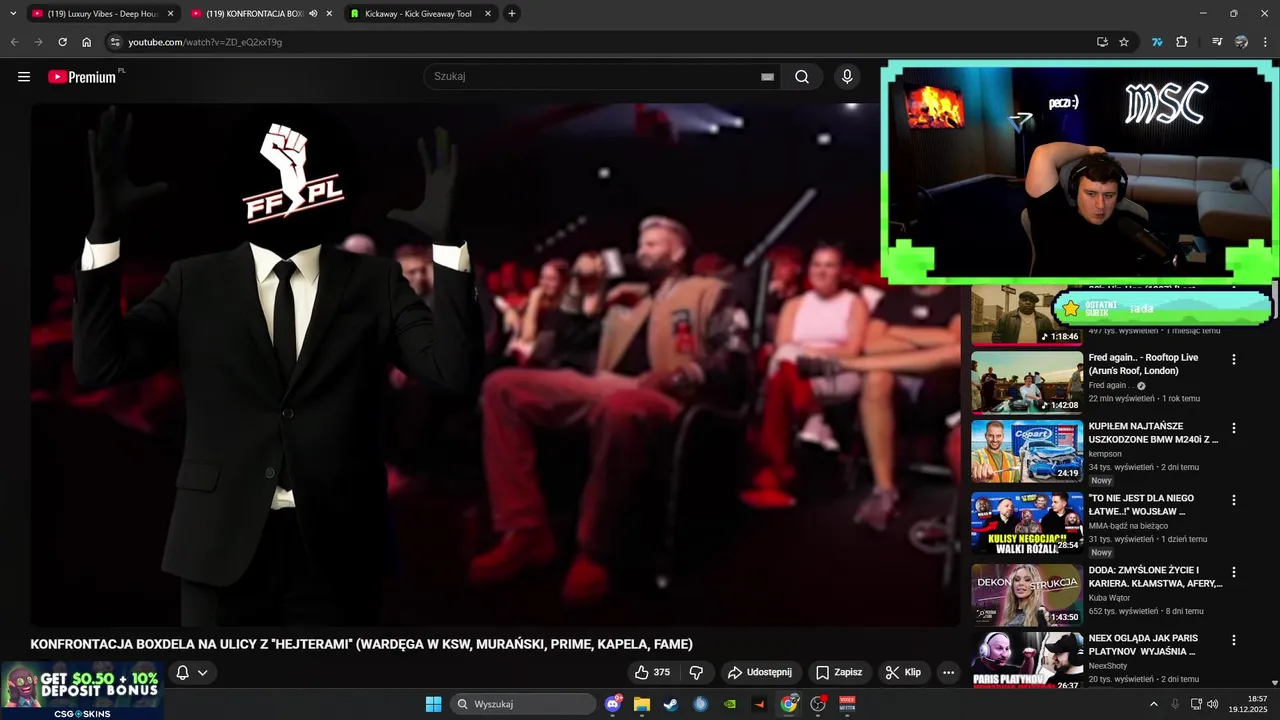This screenshot has width=1280, height=720.
Task: Open the Kuba Wątor channel link
Action: (1109, 598)
